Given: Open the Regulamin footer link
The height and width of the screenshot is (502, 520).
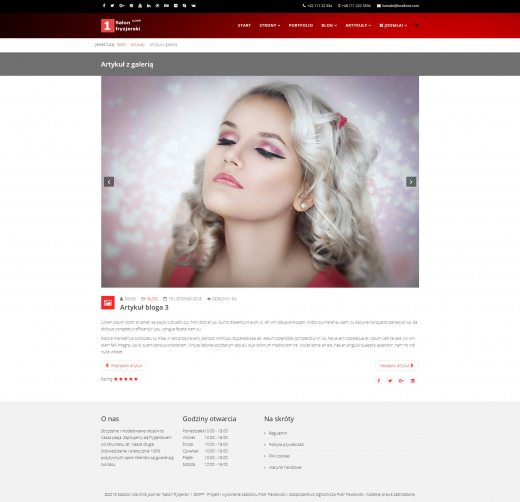Looking at the screenshot, I should 278,433.
